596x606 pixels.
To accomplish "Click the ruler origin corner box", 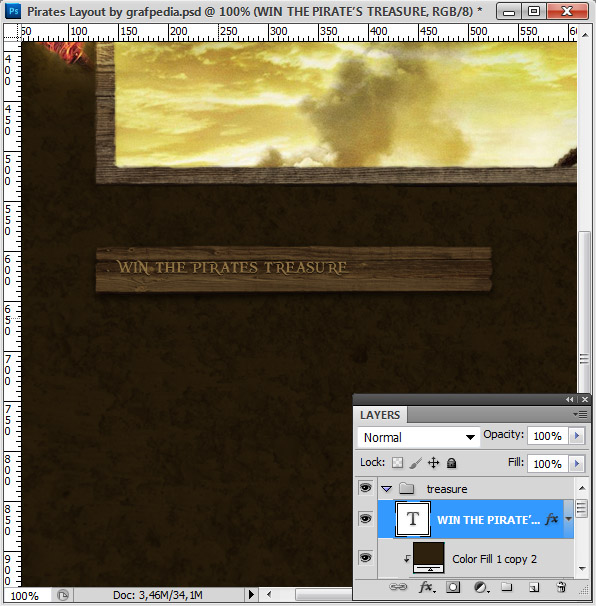I will click(12, 32).
